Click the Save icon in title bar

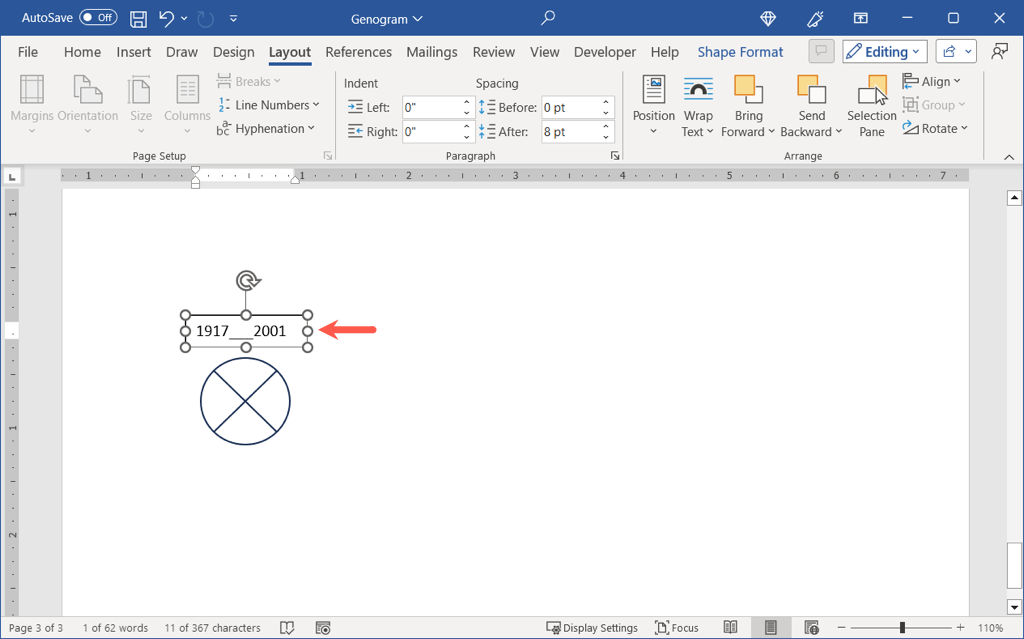pos(139,18)
